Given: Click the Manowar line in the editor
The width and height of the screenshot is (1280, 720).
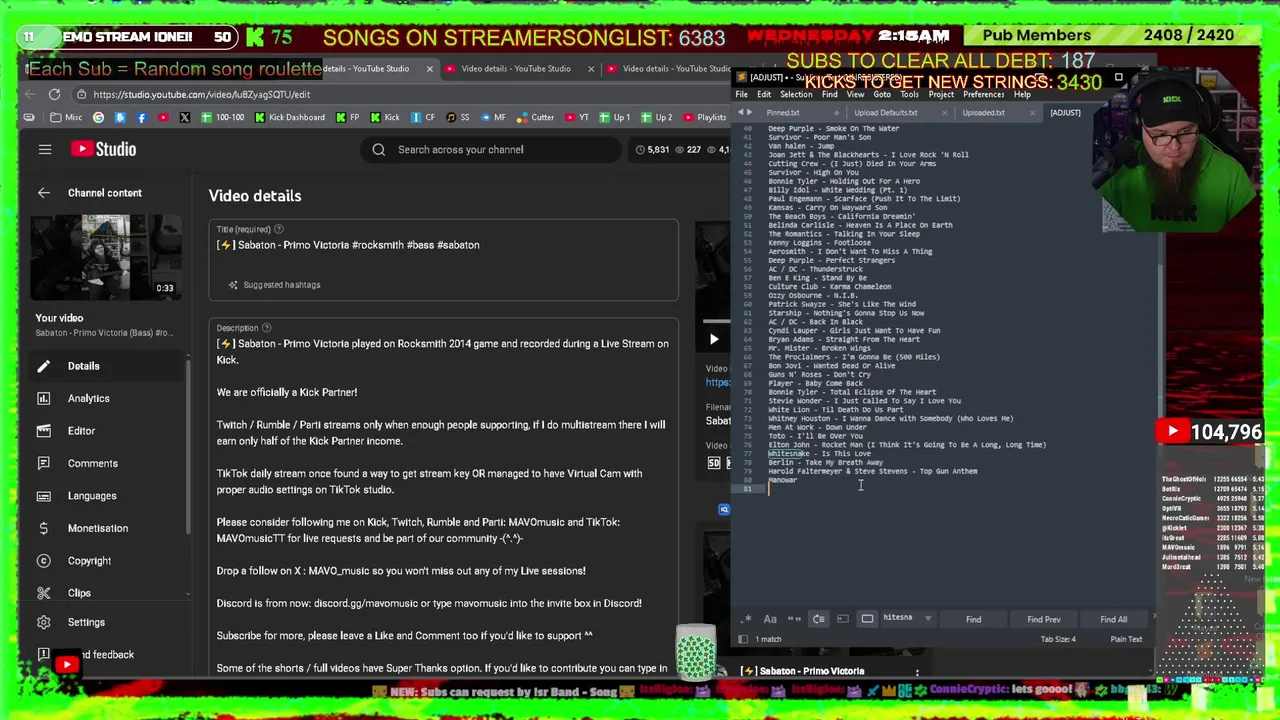Looking at the screenshot, I should click(783, 480).
